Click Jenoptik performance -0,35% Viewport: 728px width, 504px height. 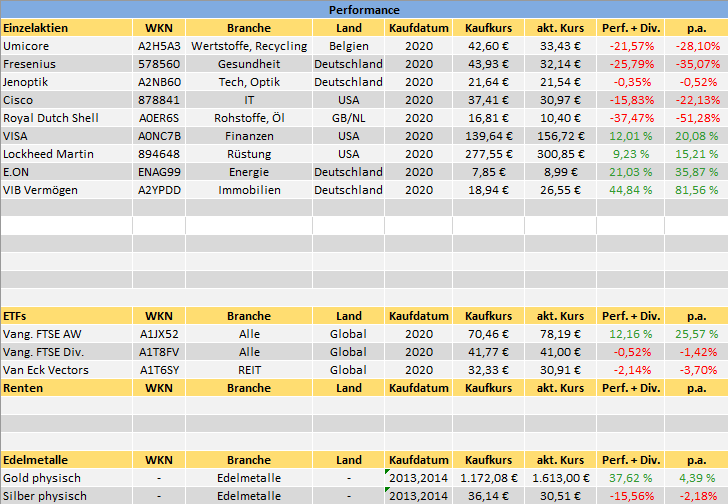pyautogui.click(x=631, y=82)
